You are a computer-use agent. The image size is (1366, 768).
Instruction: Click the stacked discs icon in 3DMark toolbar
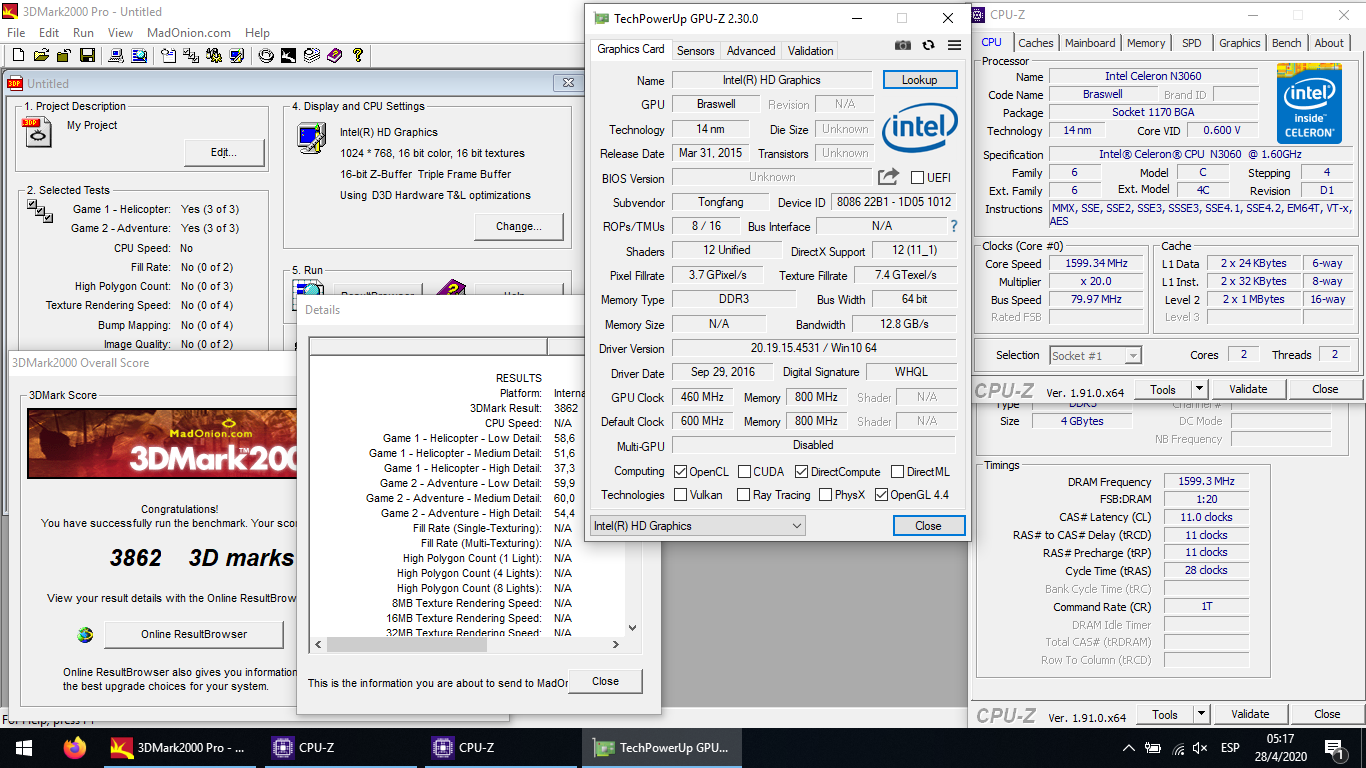tap(311, 55)
